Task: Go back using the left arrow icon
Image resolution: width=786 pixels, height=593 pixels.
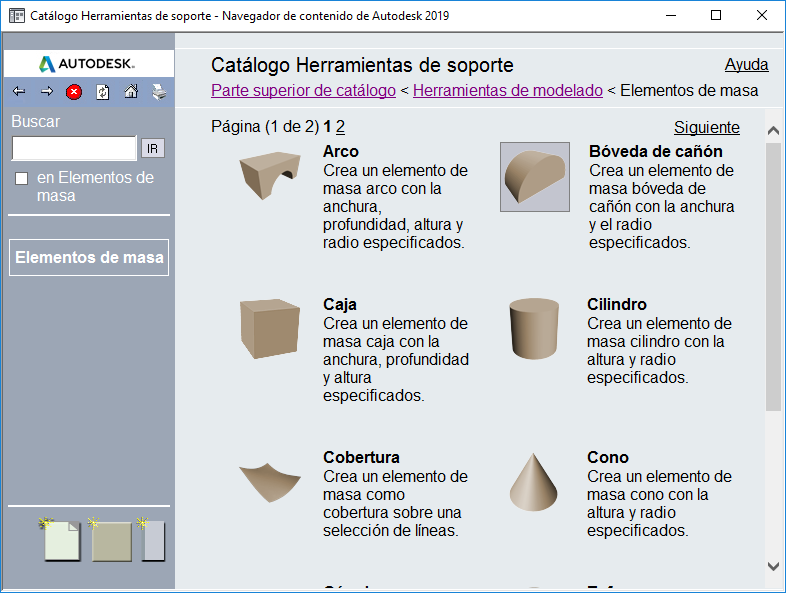Action: coord(19,91)
